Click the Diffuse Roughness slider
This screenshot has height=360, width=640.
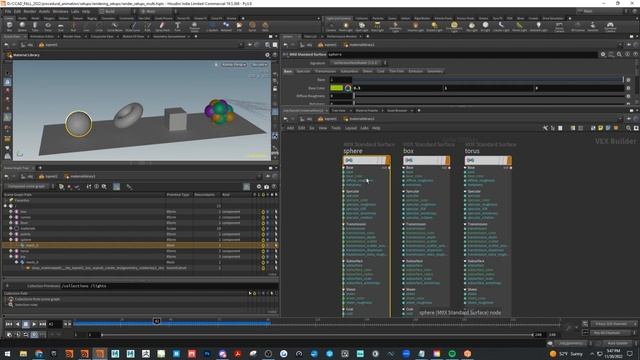pyautogui.click(x=488, y=96)
